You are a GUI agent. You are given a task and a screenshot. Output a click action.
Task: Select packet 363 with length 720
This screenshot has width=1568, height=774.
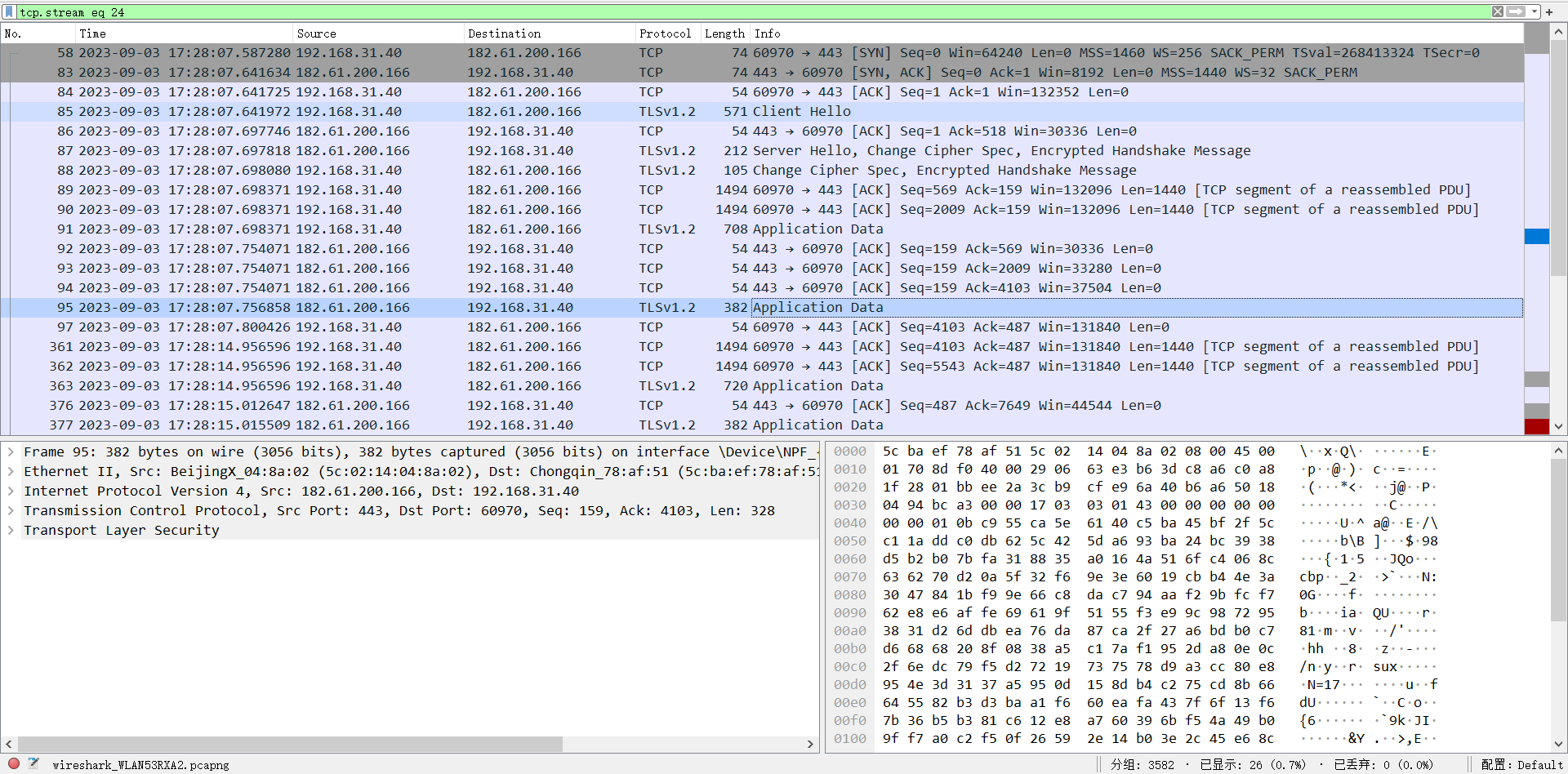[x=762, y=386]
